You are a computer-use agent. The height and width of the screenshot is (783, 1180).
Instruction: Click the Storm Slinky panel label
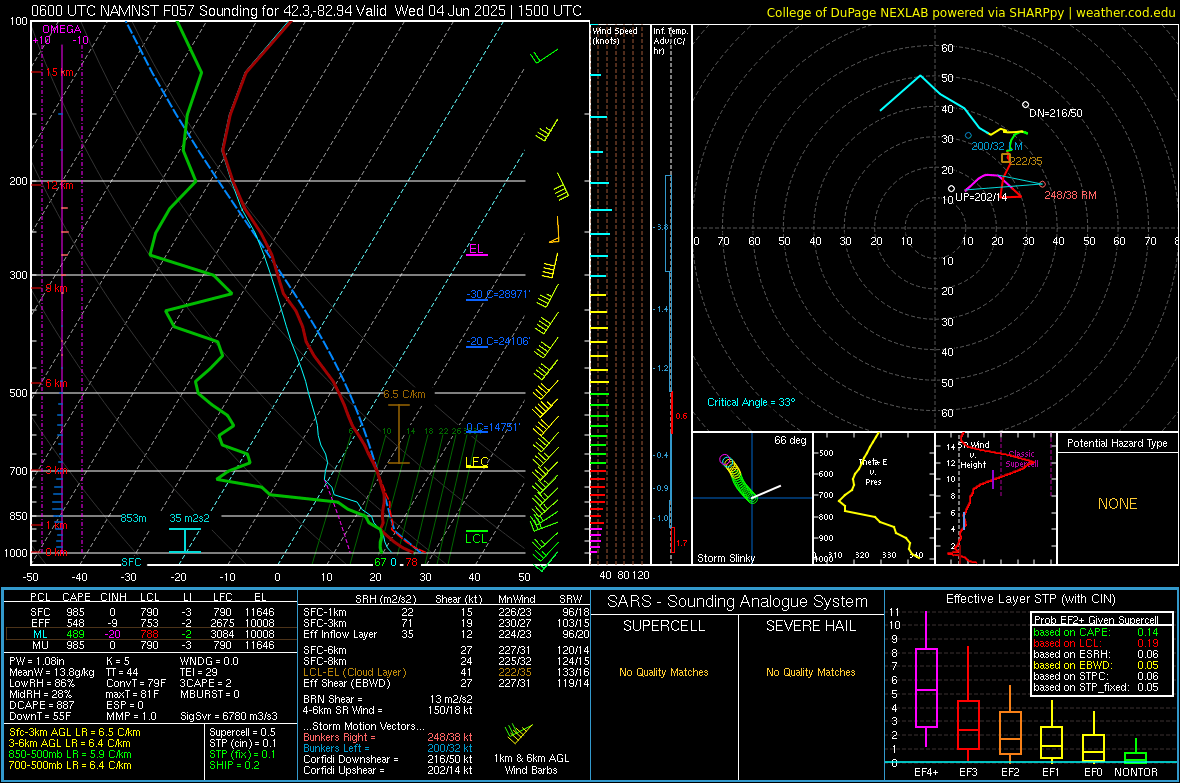click(725, 558)
